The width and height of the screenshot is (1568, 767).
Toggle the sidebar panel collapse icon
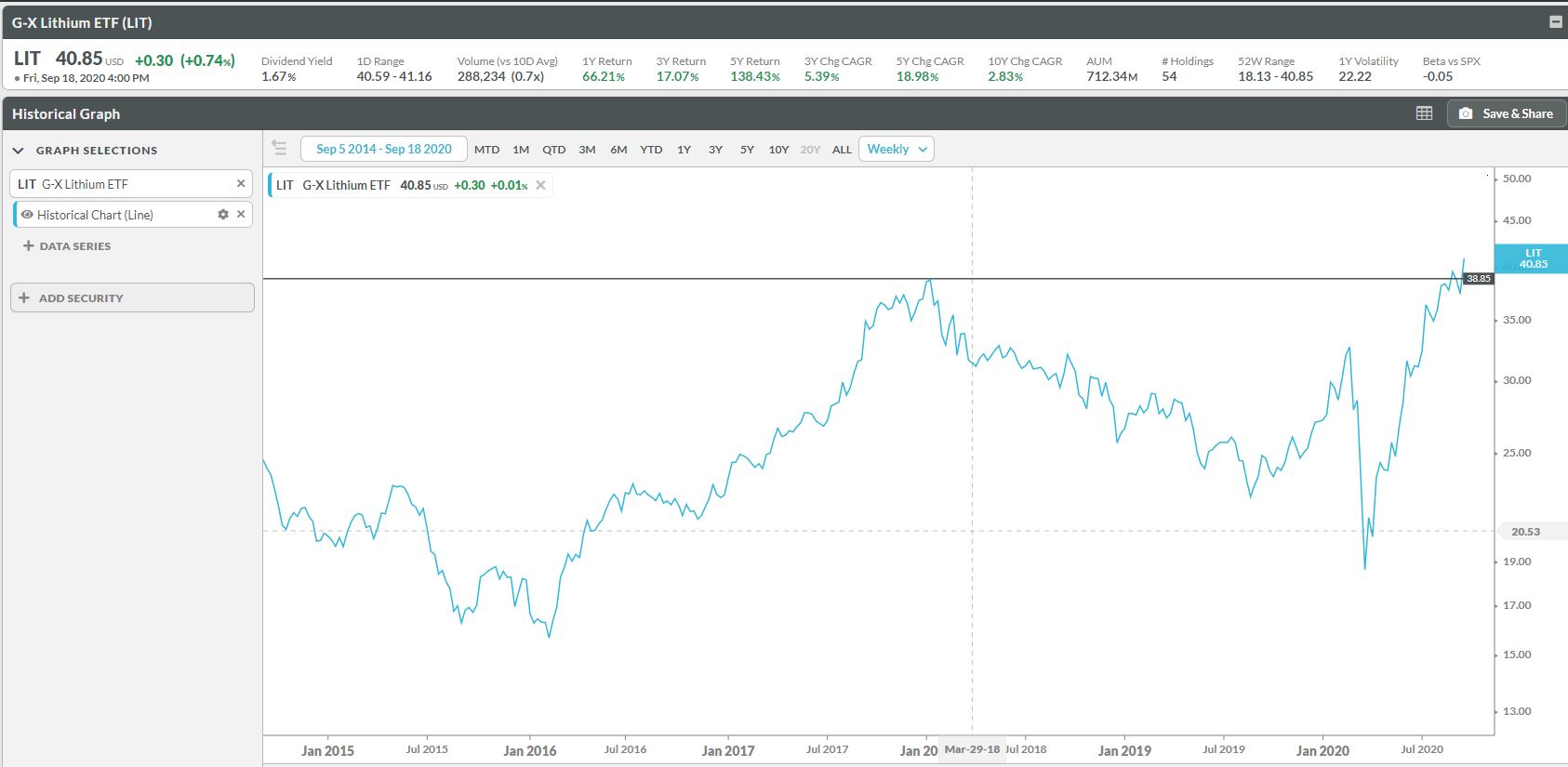279,148
